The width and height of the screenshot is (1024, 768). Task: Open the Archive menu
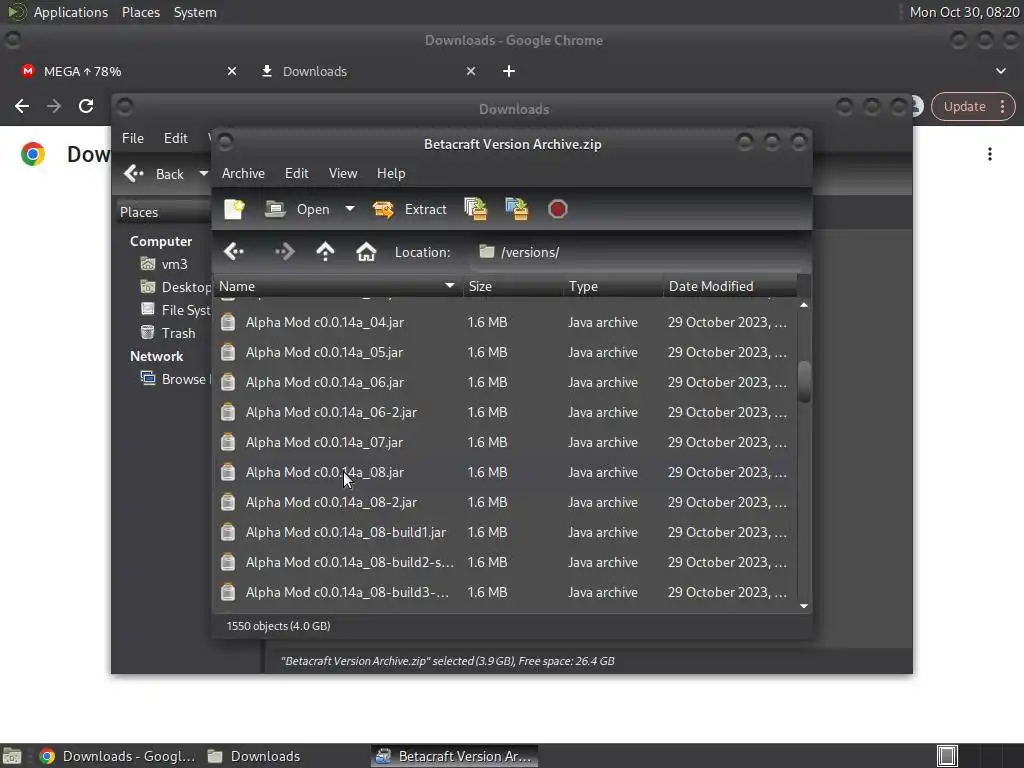[x=243, y=173]
